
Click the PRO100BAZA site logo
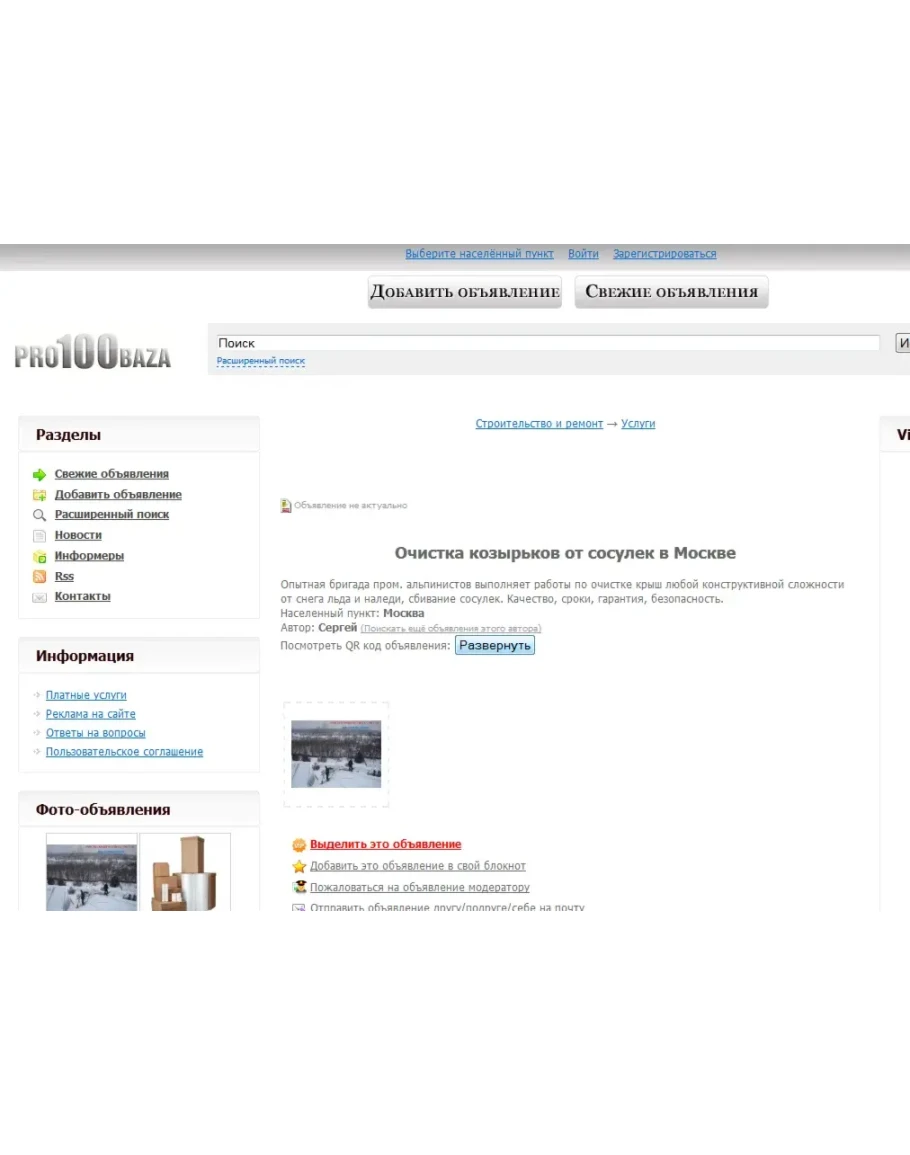[x=93, y=353]
